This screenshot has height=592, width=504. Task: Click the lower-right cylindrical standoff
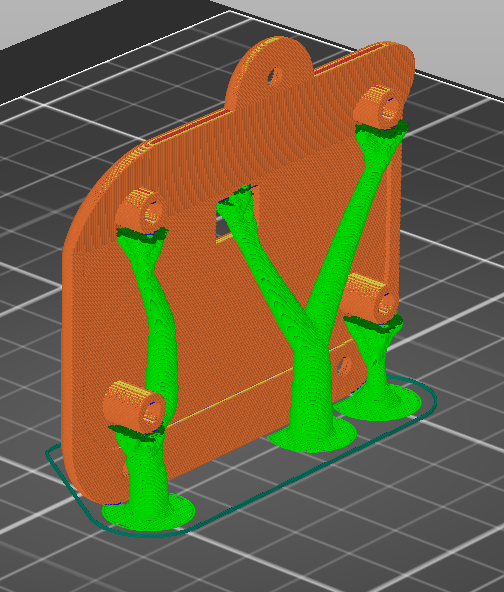(370, 298)
